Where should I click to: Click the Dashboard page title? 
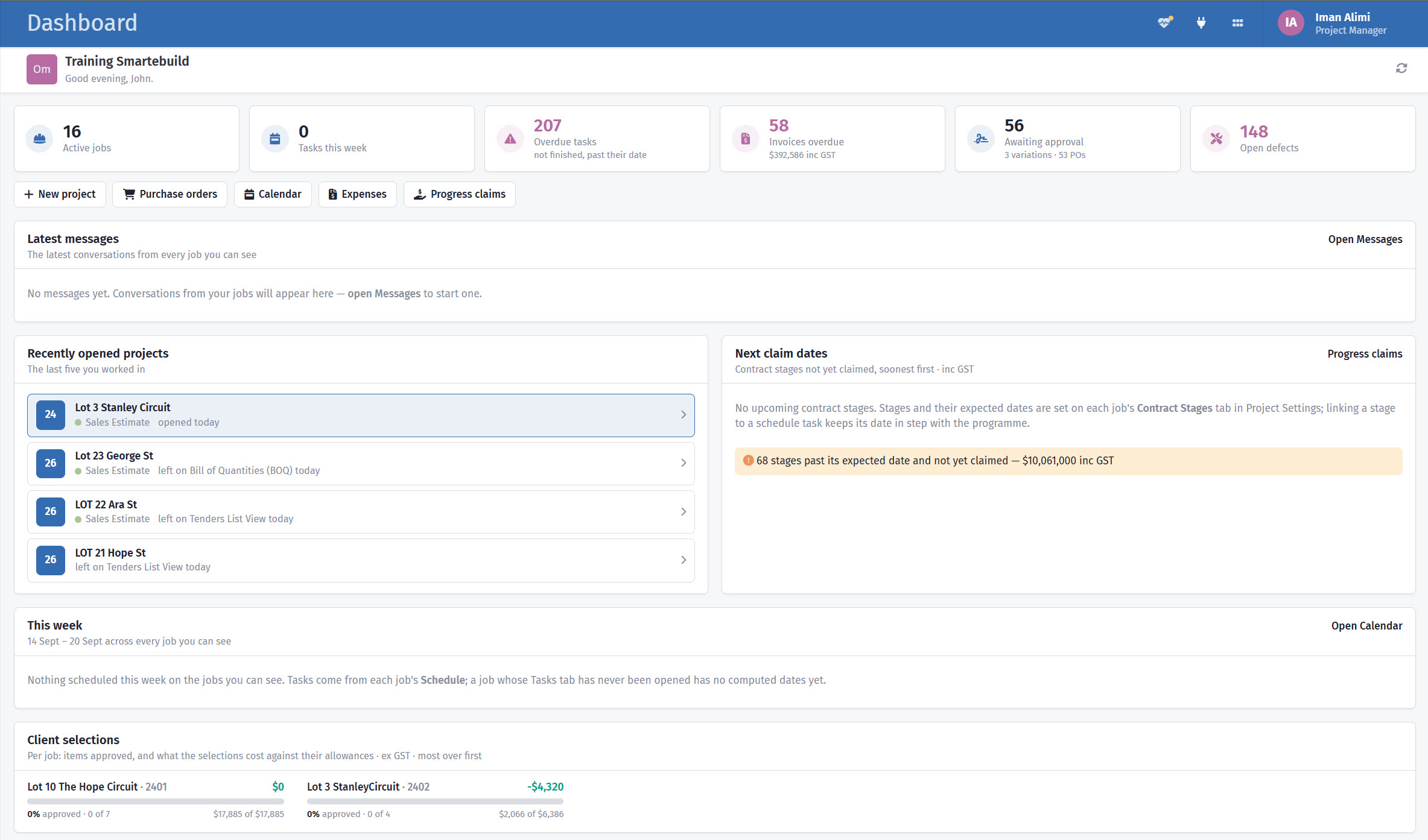[82, 23]
